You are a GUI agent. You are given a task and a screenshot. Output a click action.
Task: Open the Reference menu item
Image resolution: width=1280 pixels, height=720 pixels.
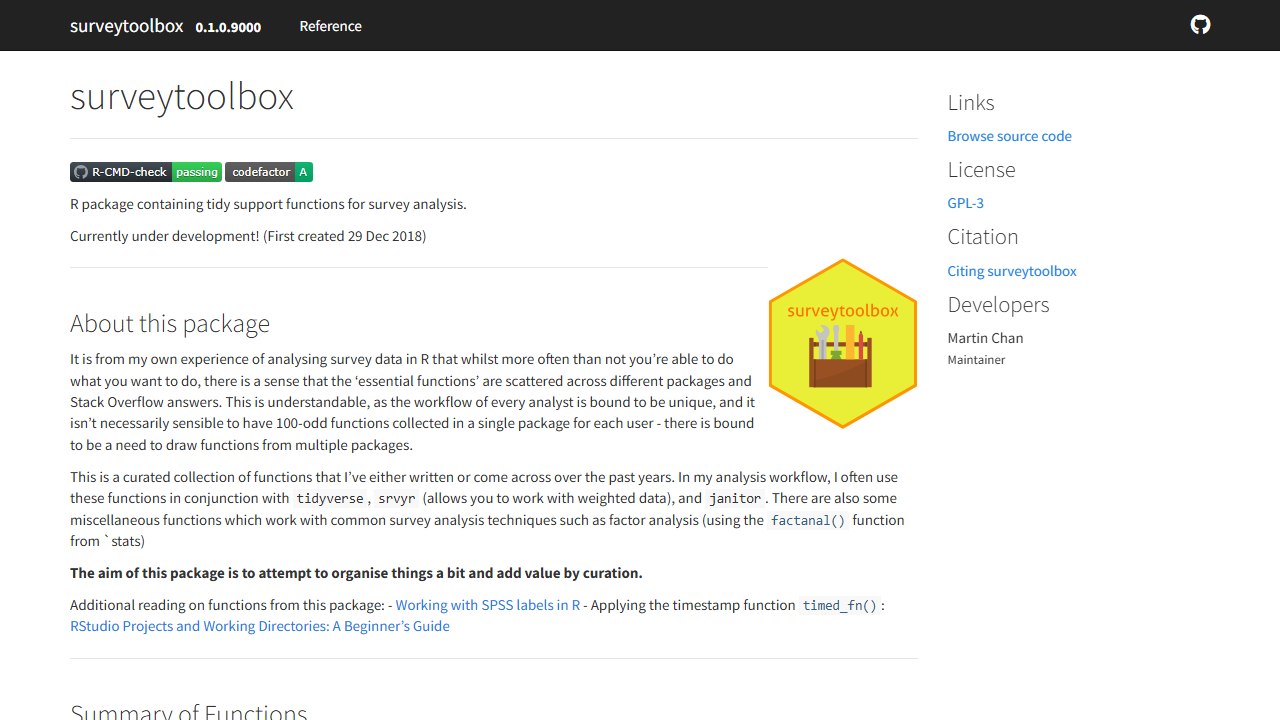(x=331, y=26)
